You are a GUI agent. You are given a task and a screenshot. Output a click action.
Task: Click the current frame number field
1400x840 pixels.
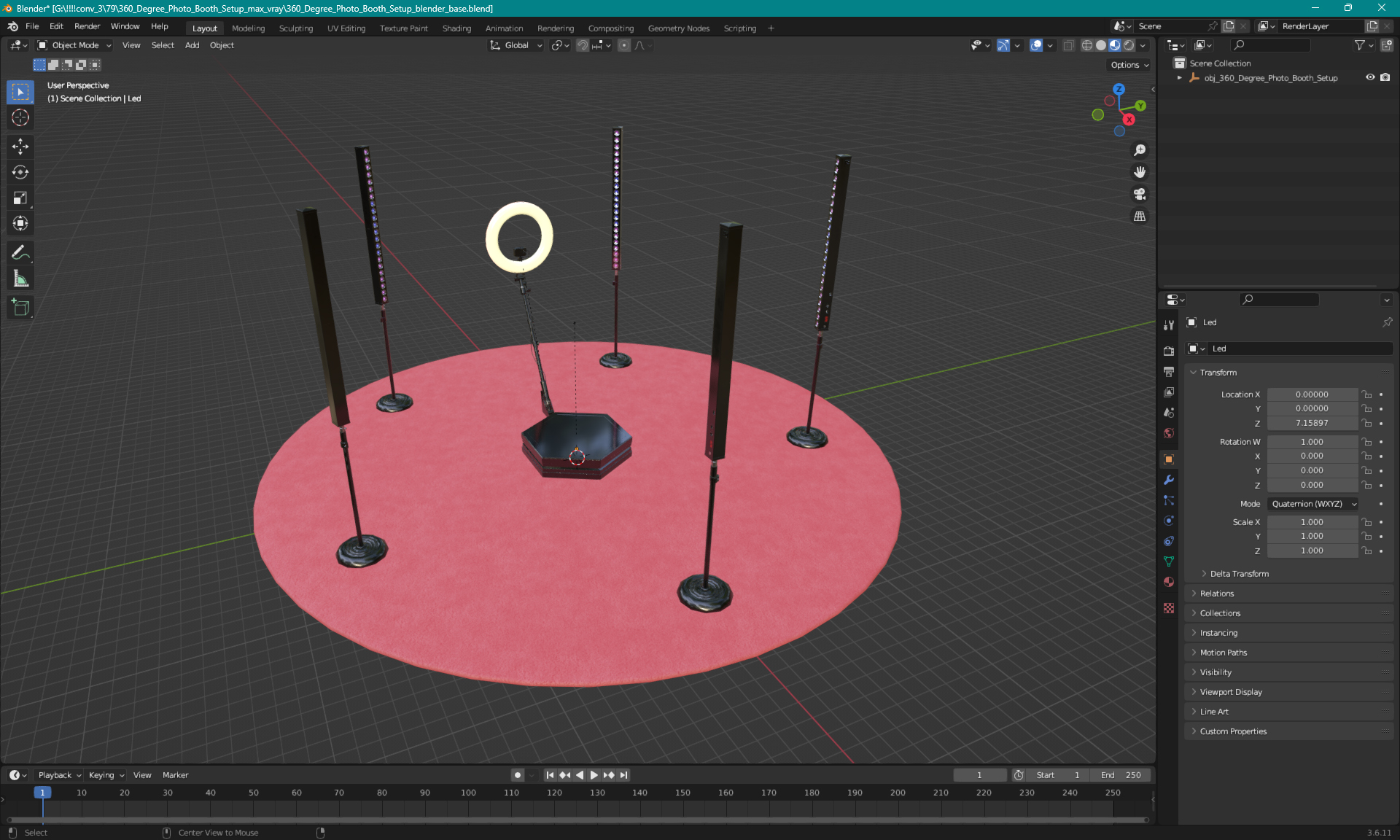pos(979,775)
